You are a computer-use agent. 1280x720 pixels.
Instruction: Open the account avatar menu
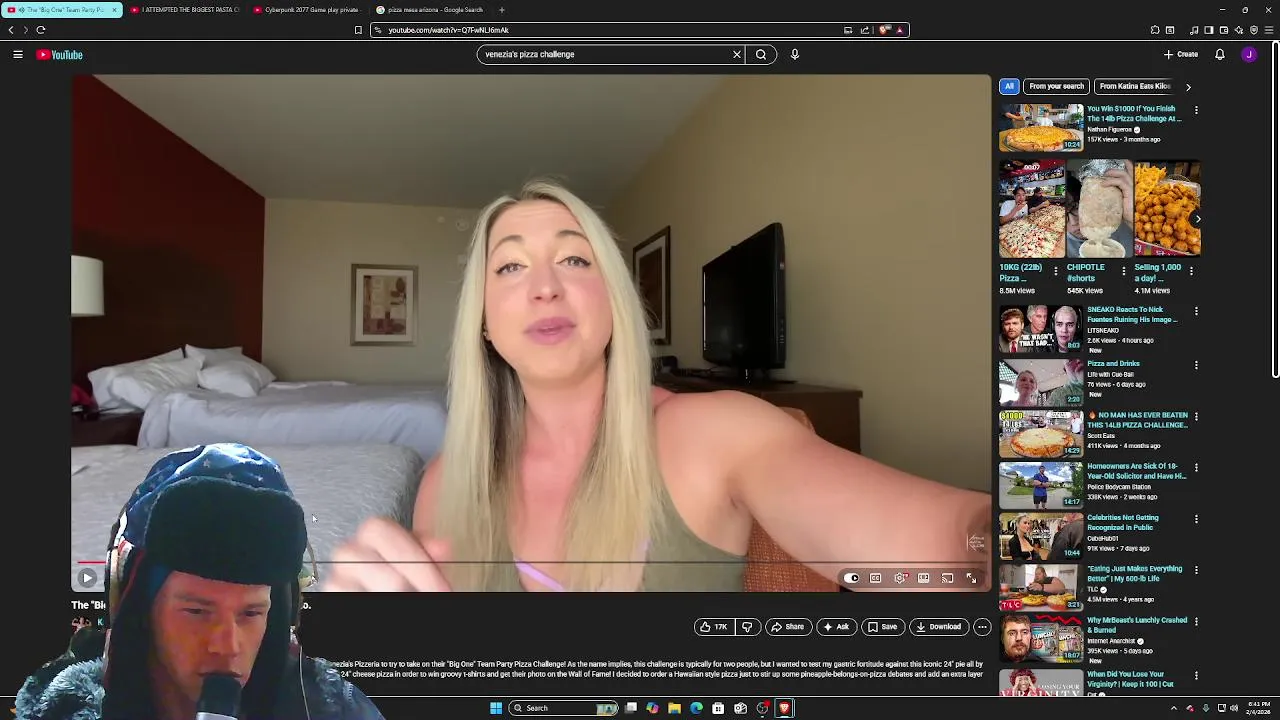[1249, 55]
